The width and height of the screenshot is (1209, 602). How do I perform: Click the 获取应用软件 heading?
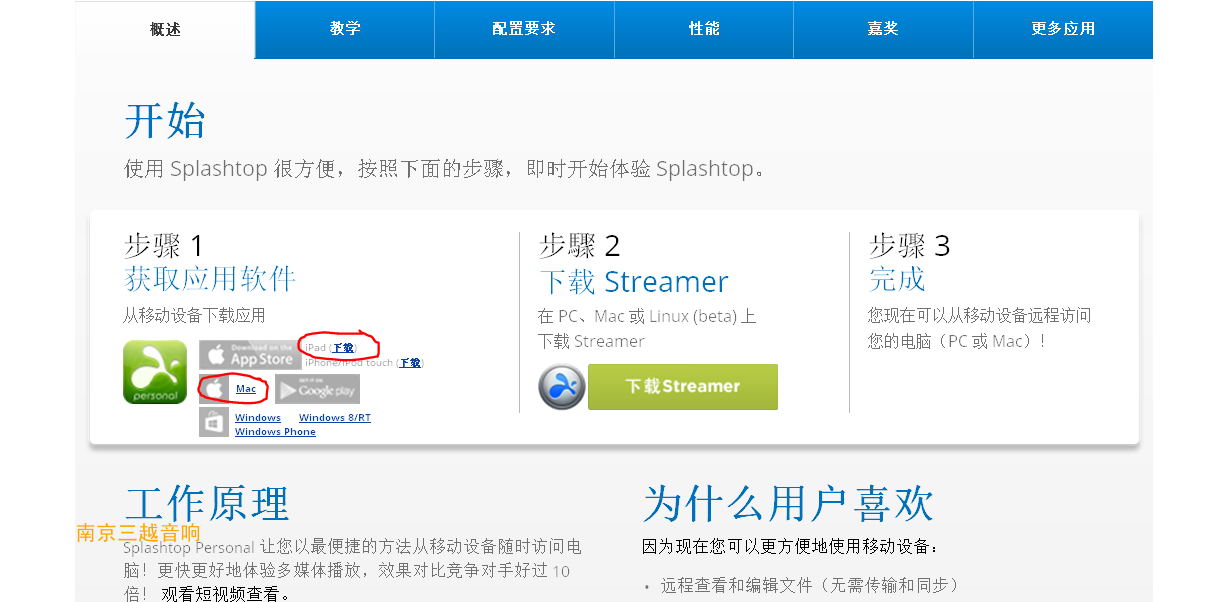[x=210, y=278]
